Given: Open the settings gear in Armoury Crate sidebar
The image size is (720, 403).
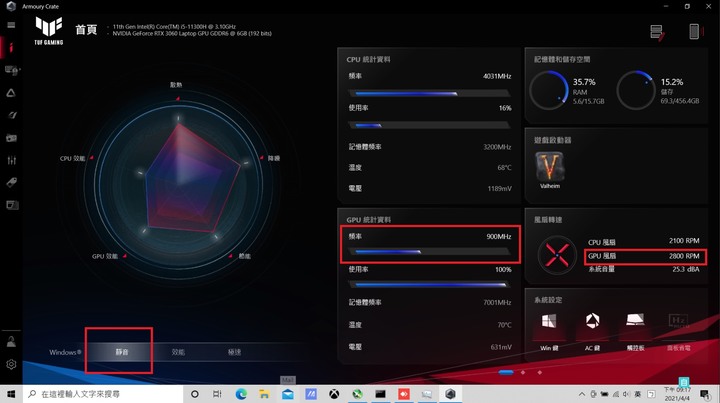Looking at the screenshot, I should pyautogui.click(x=11, y=364).
